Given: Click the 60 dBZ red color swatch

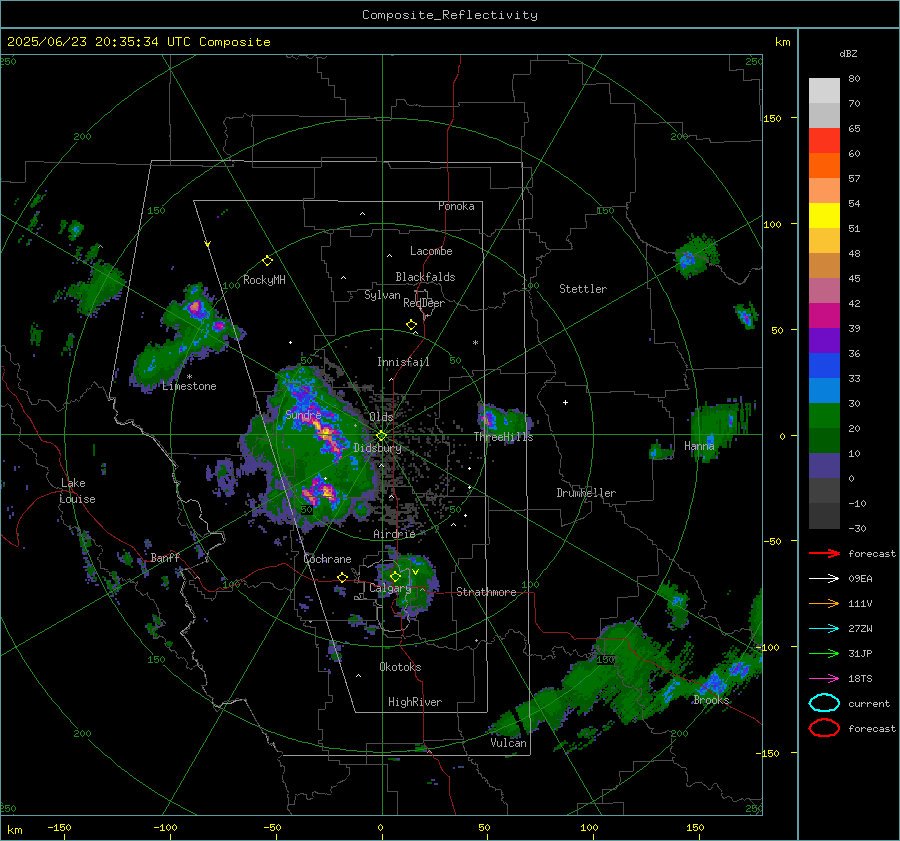Looking at the screenshot, I should tap(824, 141).
